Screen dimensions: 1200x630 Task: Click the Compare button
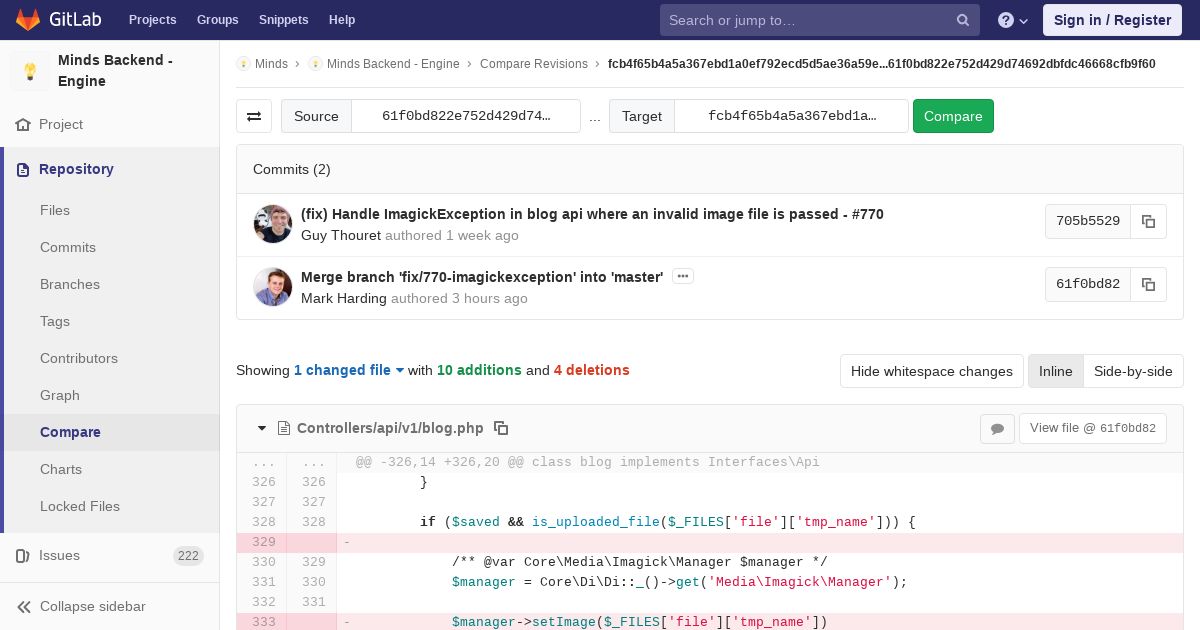coord(953,116)
